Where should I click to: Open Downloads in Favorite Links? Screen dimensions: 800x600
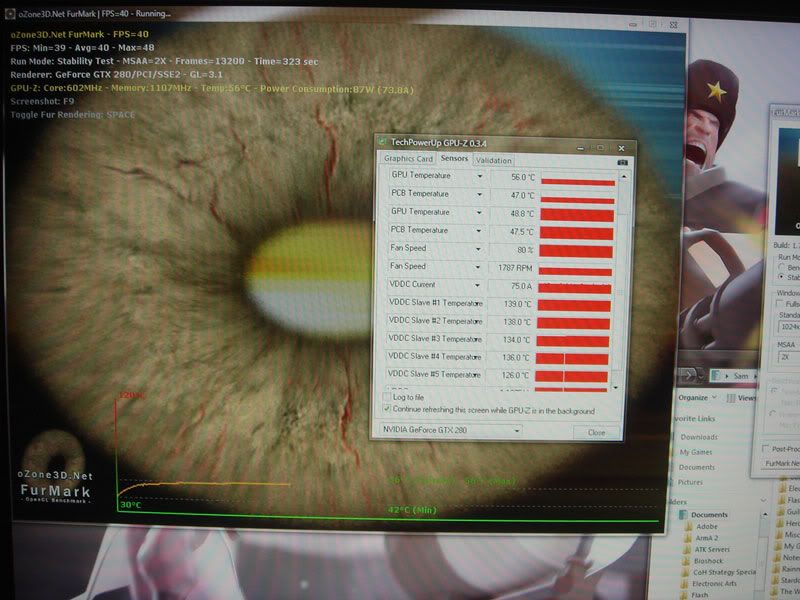[698, 437]
